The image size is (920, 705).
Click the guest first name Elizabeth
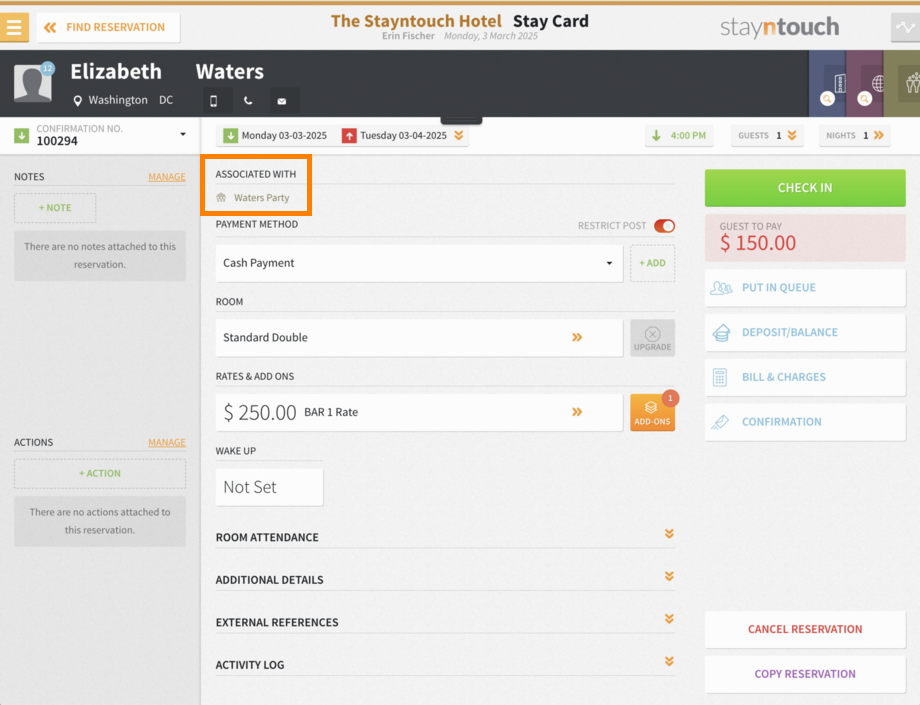tap(116, 72)
